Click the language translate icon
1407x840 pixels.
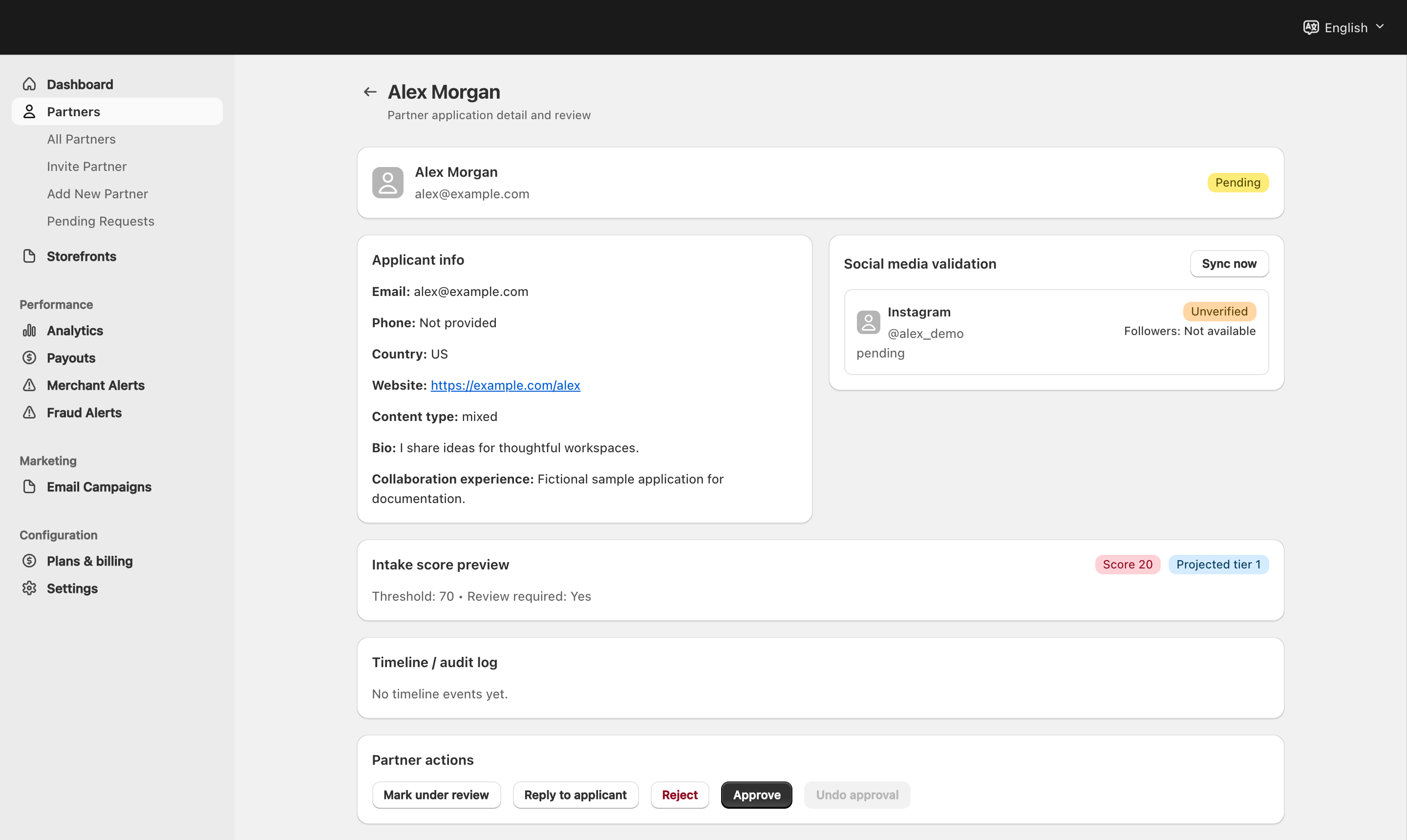coord(1311,27)
